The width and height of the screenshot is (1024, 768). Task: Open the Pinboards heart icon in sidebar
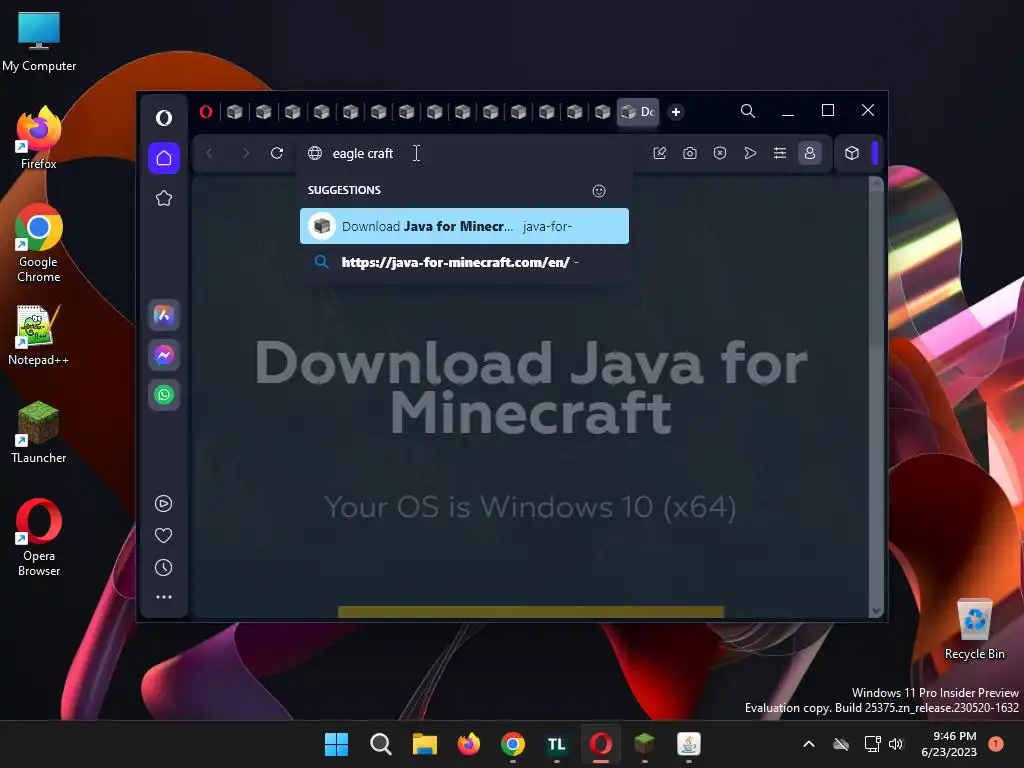coord(163,536)
